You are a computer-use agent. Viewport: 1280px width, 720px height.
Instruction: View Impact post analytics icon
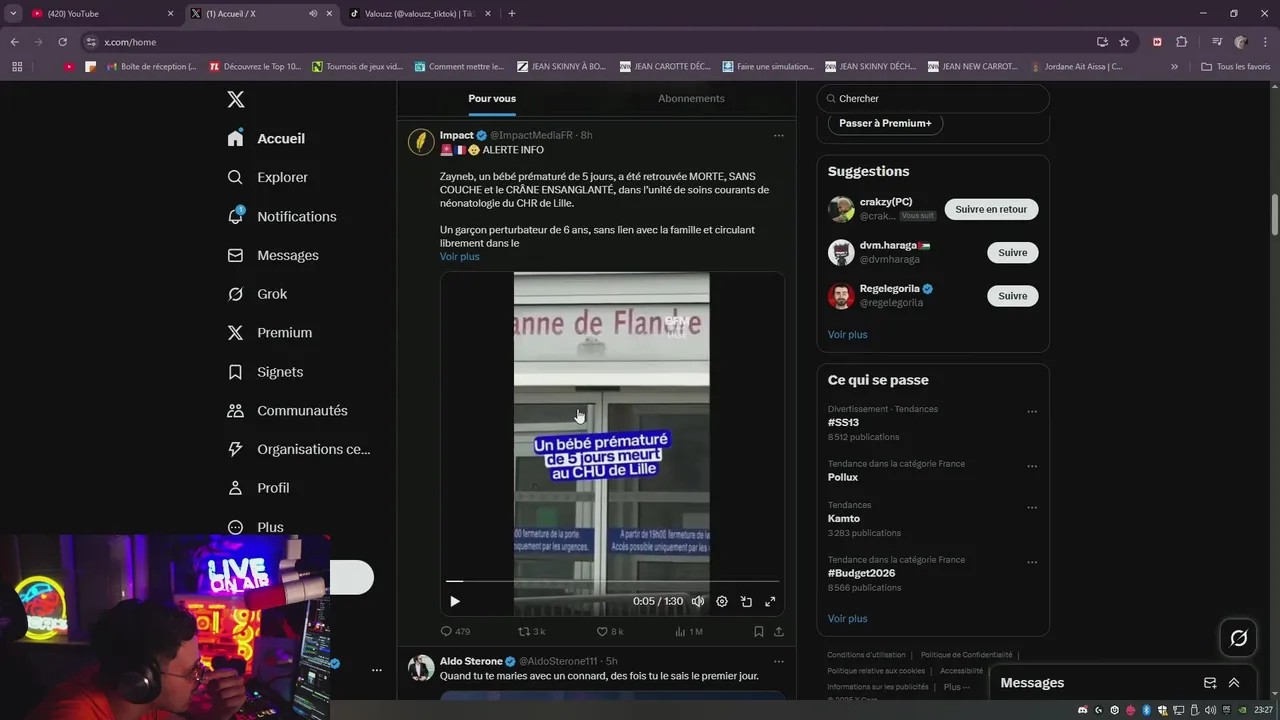(x=680, y=631)
